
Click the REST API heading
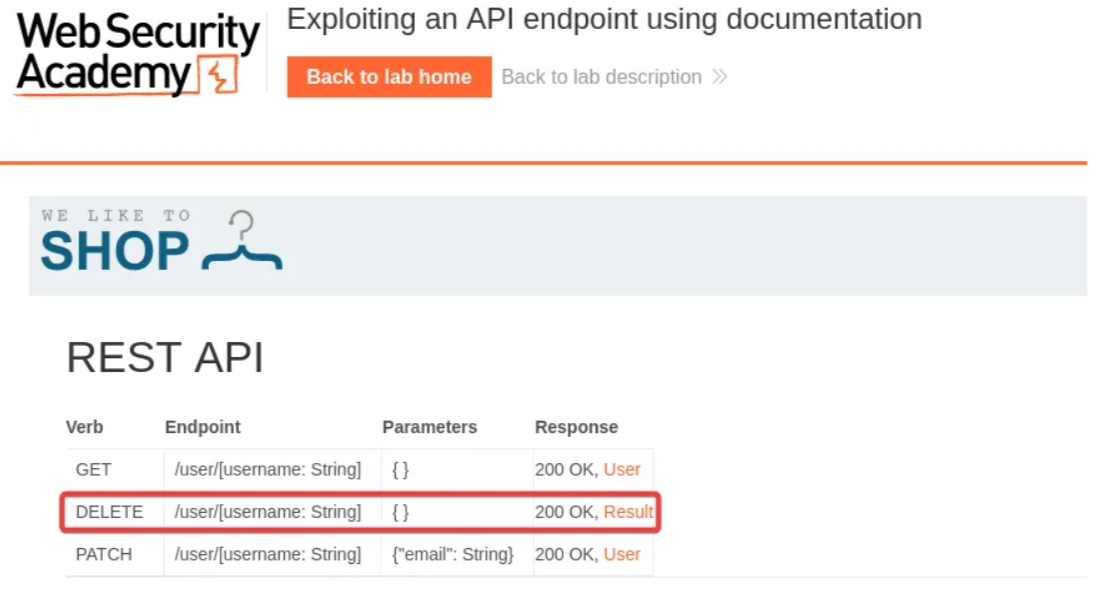[164, 358]
